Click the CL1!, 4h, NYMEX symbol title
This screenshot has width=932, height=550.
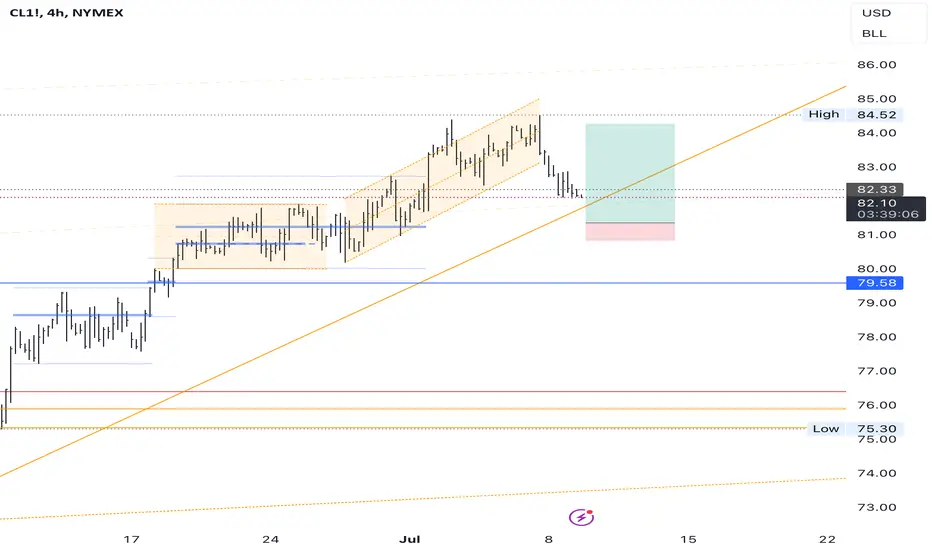coord(66,12)
